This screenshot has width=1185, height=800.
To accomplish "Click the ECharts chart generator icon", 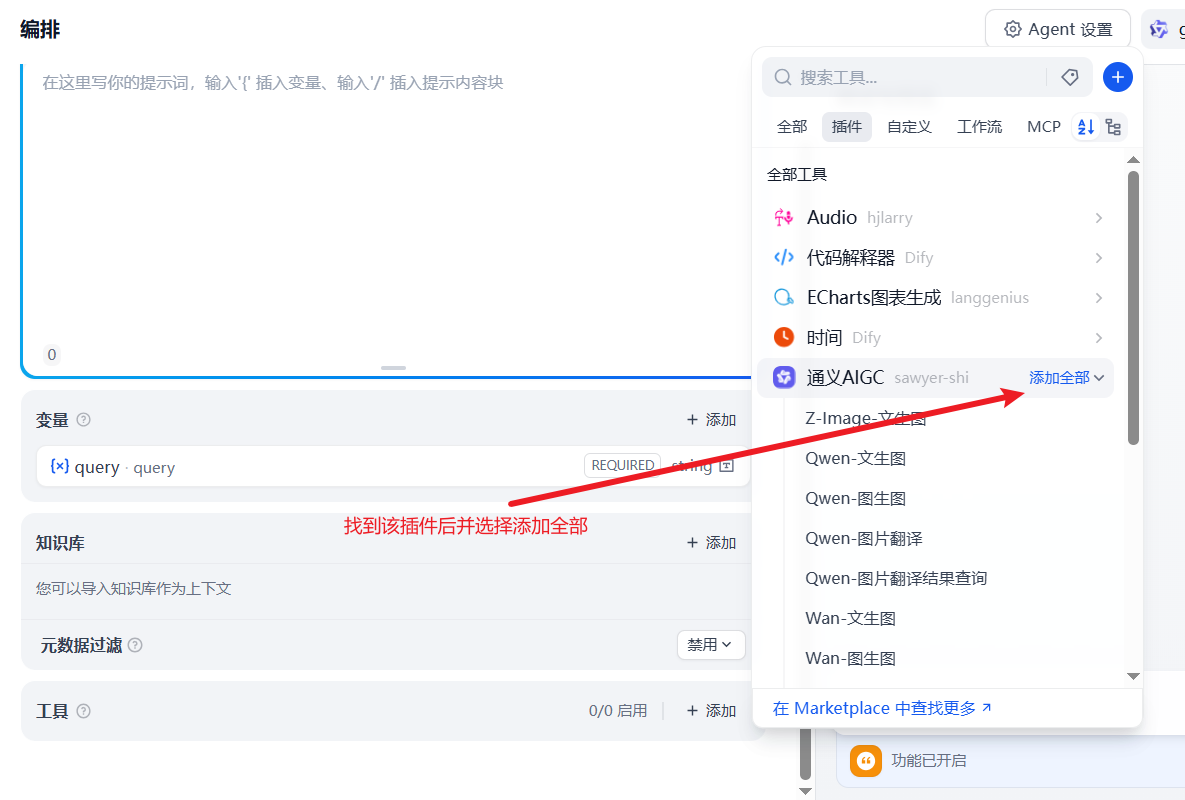I will click(784, 298).
